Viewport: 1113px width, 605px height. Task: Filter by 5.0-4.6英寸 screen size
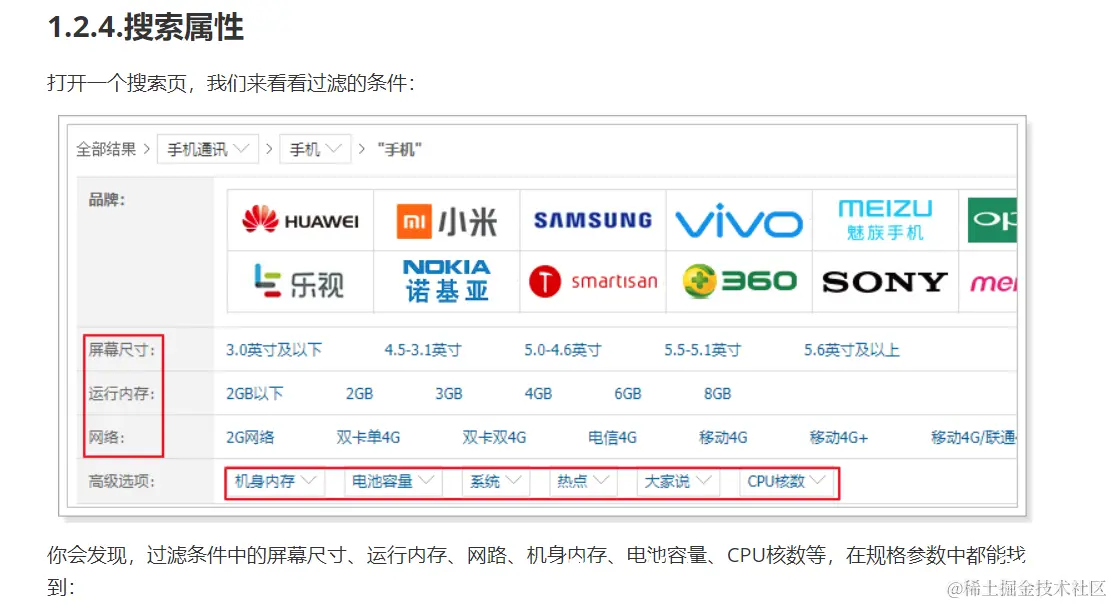point(562,349)
